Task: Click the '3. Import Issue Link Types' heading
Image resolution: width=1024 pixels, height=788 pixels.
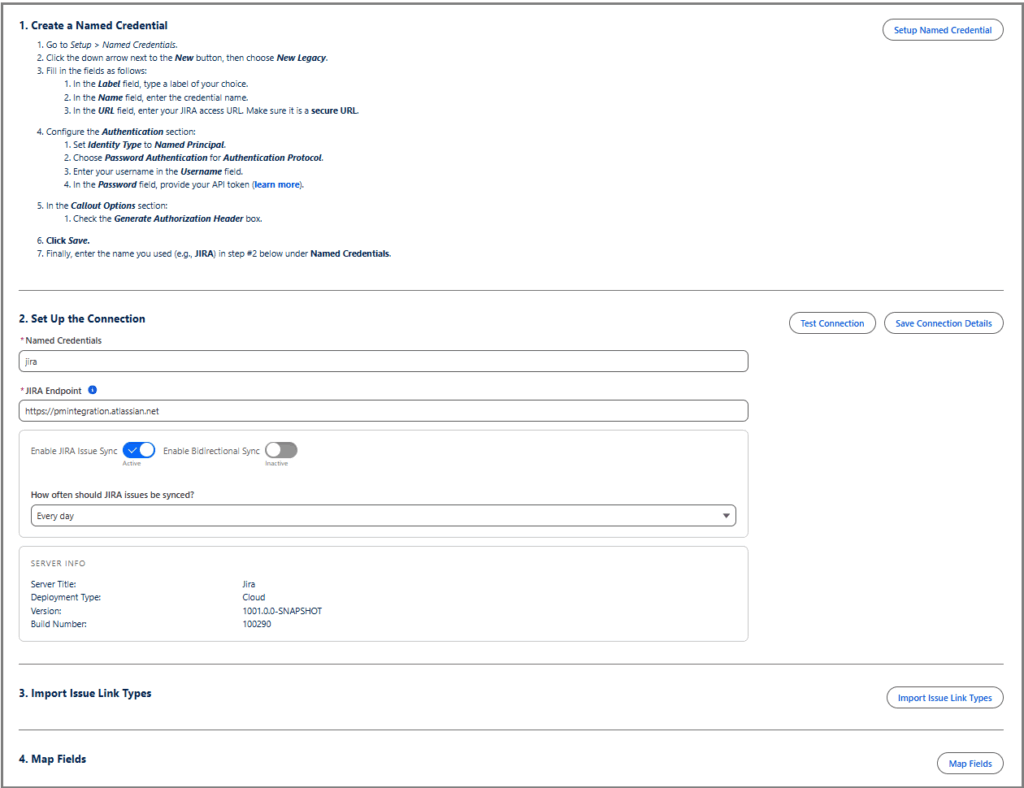Action: pyautogui.click(x=85, y=693)
